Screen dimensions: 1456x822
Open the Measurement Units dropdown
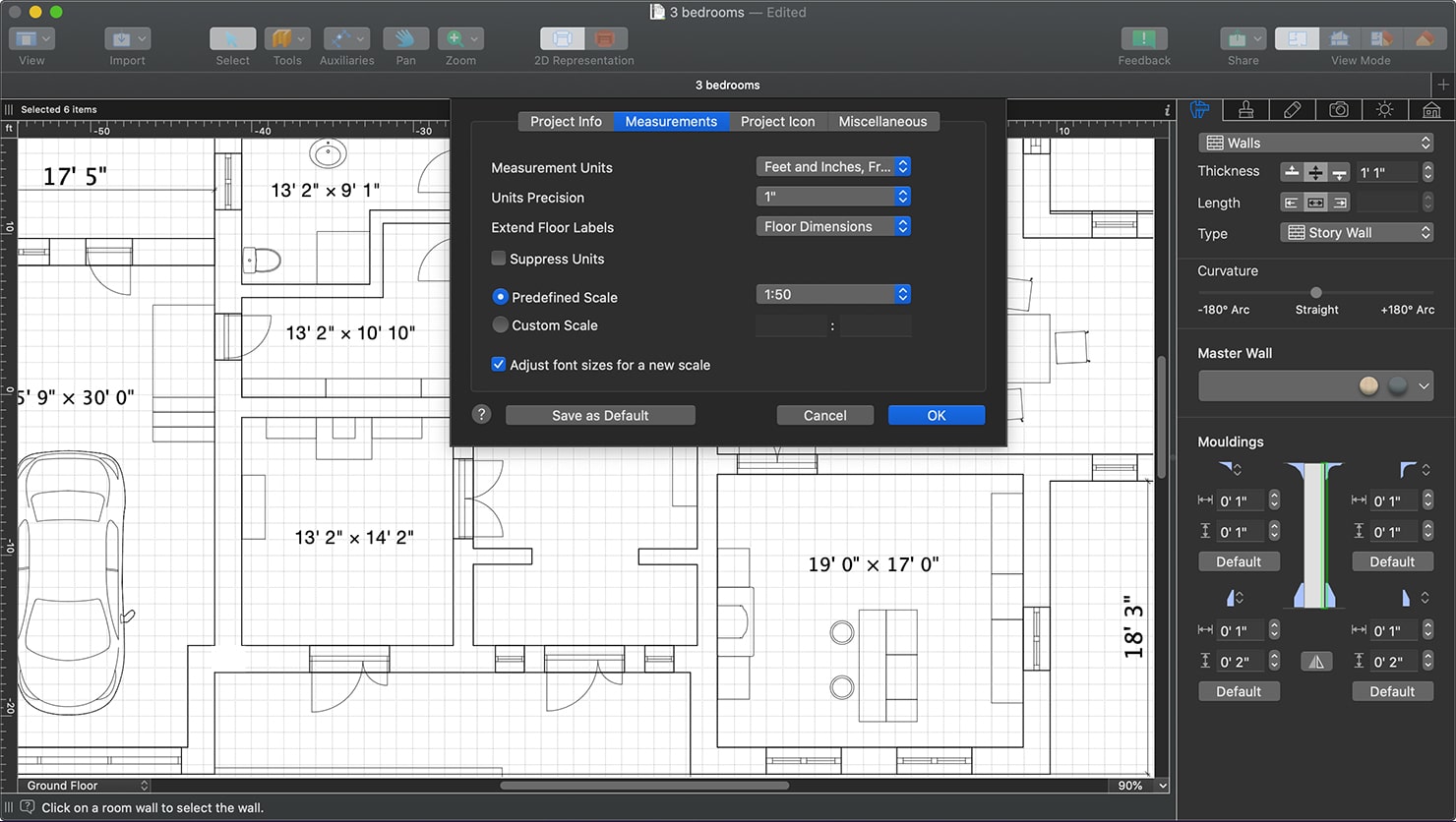[832, 166]
